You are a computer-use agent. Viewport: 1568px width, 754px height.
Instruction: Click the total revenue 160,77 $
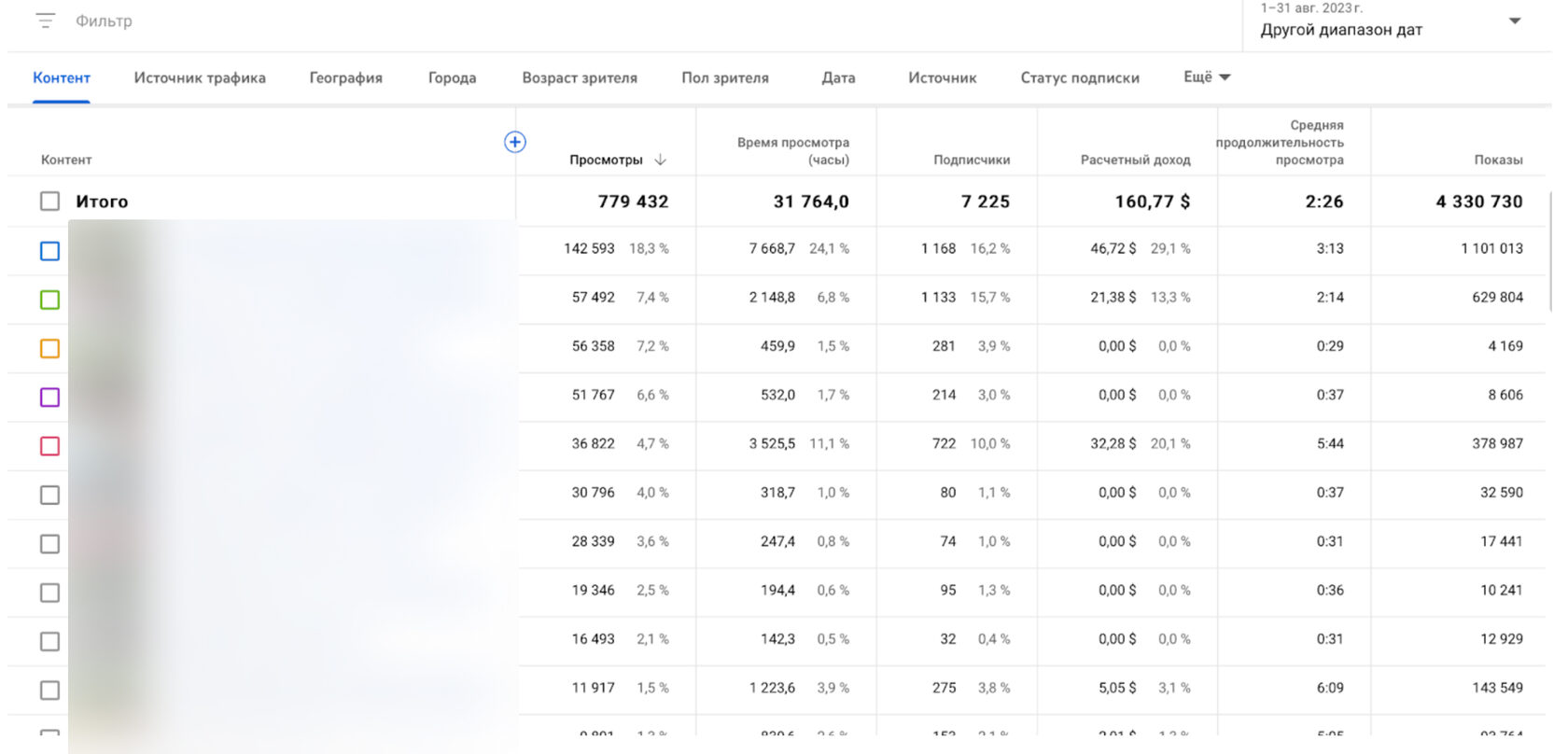click(1153, 202)
